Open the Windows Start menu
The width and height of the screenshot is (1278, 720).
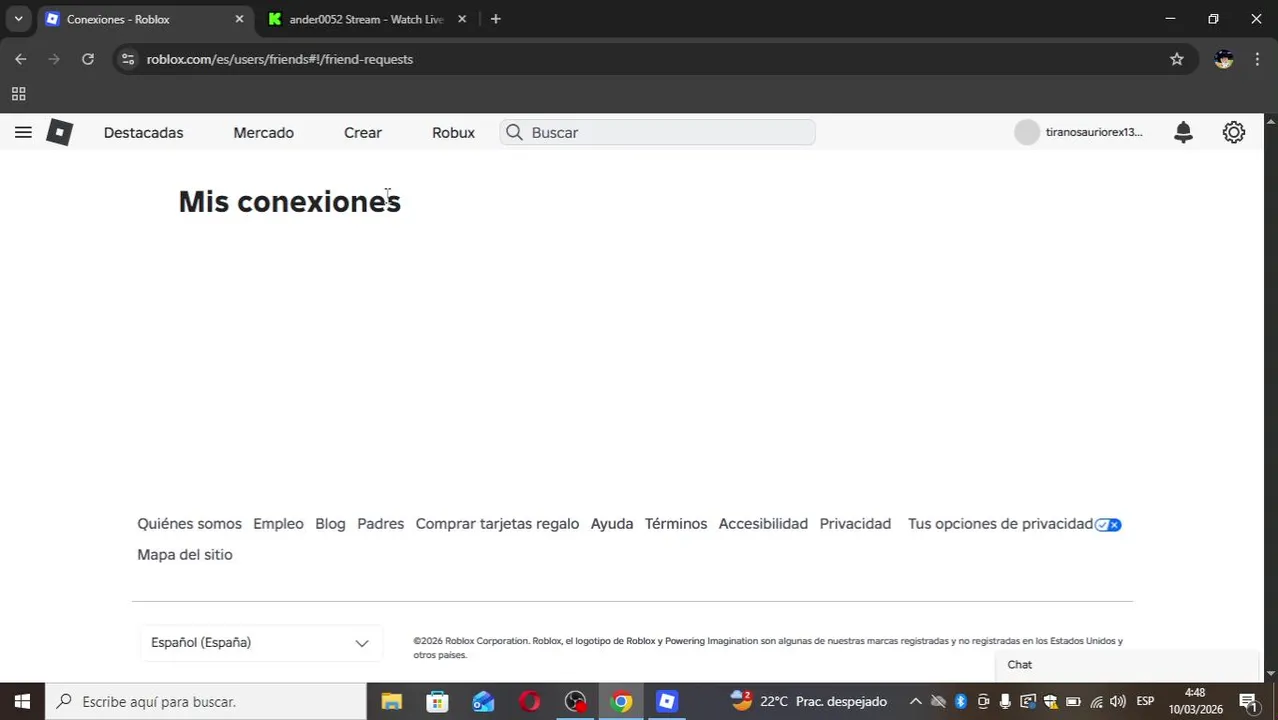(22, 701)
